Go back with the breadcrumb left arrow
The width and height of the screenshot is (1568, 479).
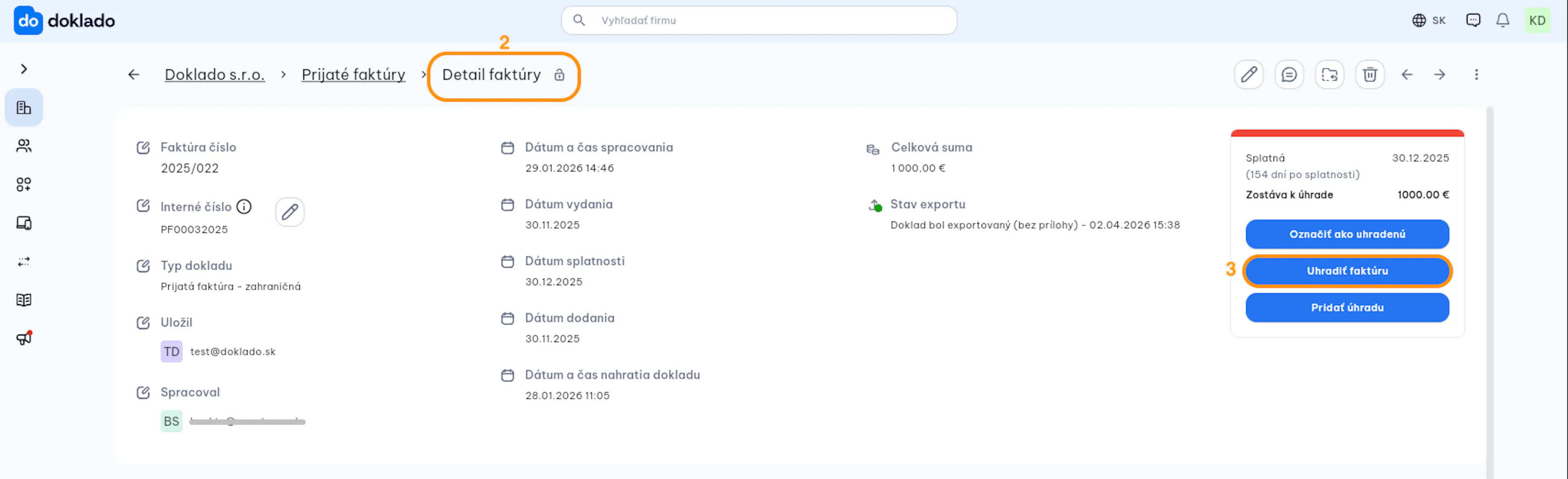click(133, 75)
